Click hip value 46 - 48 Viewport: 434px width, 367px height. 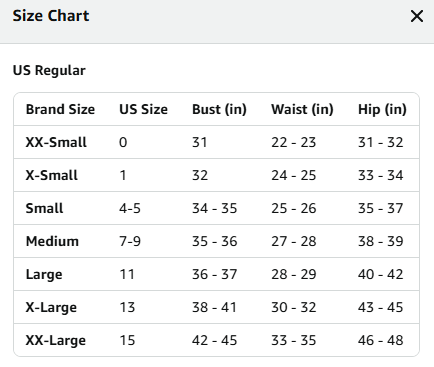[x=381, y=340]
